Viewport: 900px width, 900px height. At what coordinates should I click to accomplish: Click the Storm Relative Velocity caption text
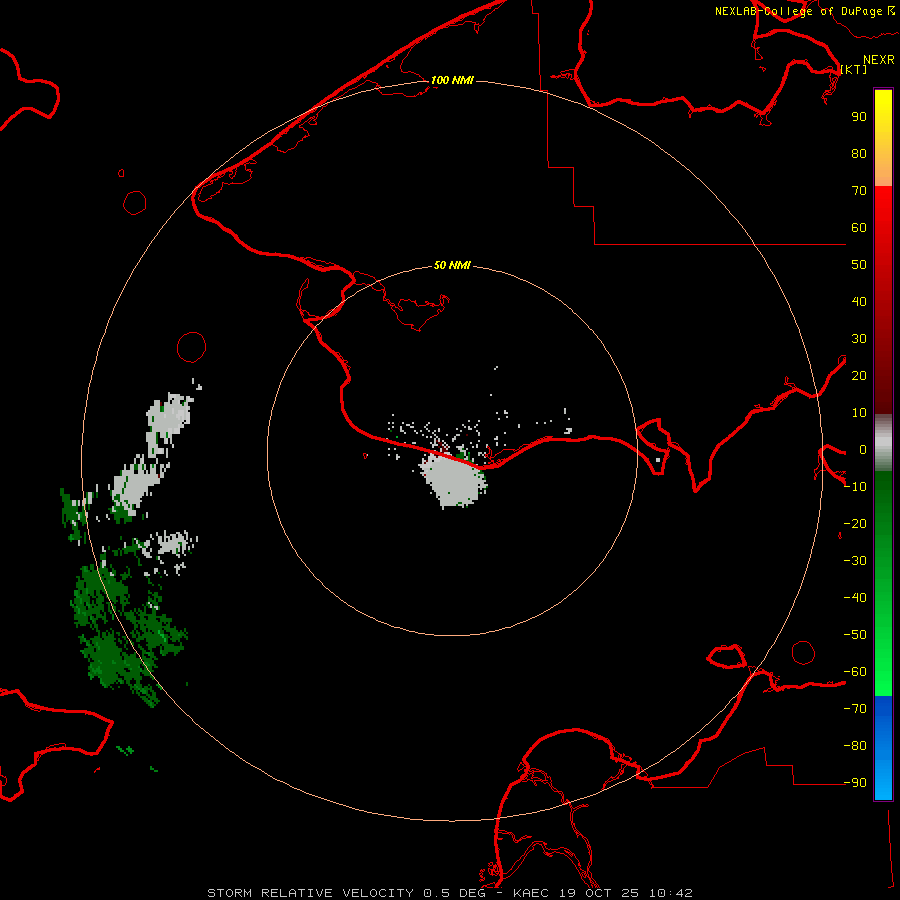point(449,893)
